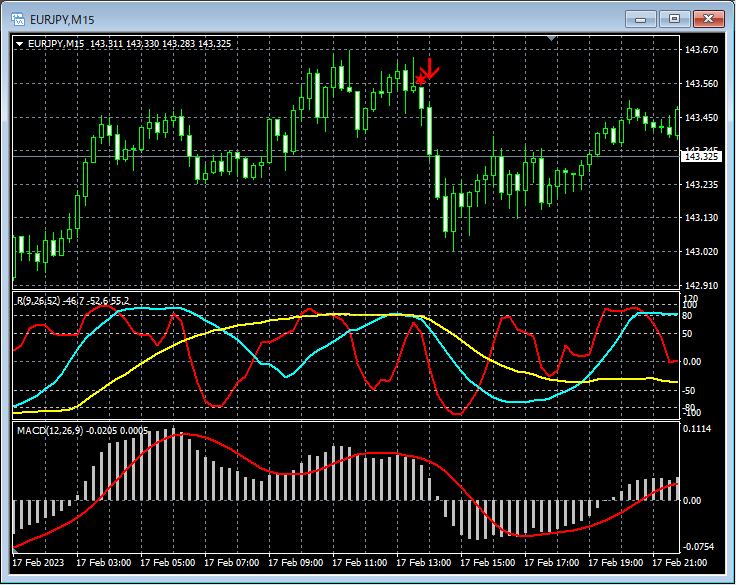Click the MACD(12,26,9) indicator label
The width and height of the screenshot is (737, 585).
[50, 430]
